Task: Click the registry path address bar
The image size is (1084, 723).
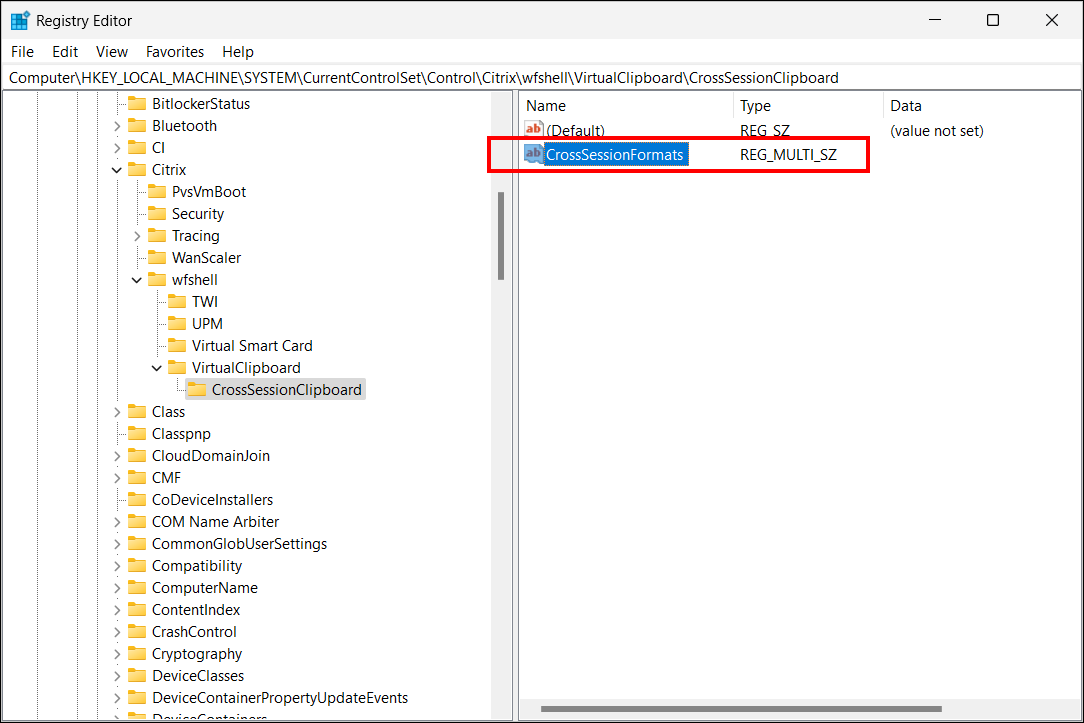Action: pos(542,77)
